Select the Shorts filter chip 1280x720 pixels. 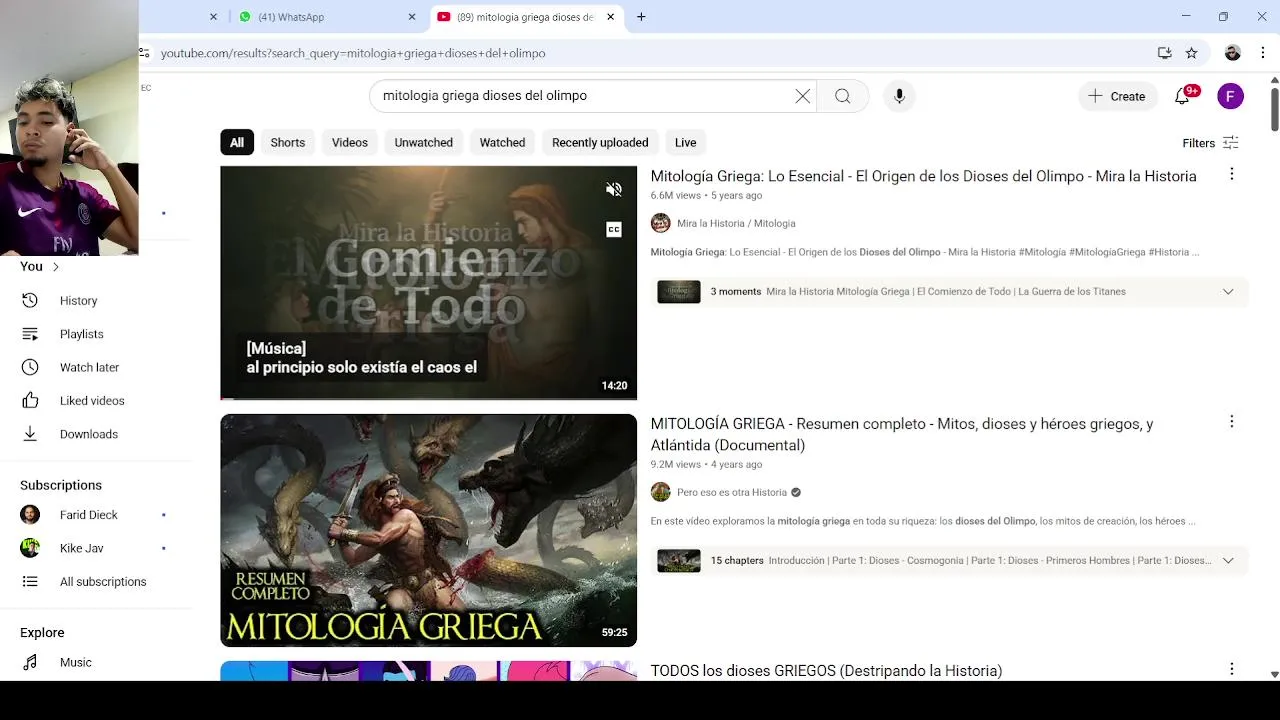288,142
